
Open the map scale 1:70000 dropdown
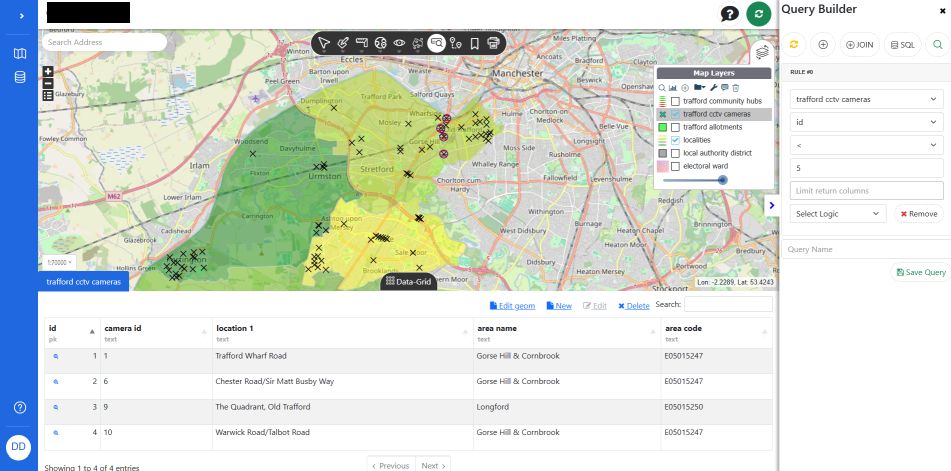pyautogui.click(x=60, y=262)
